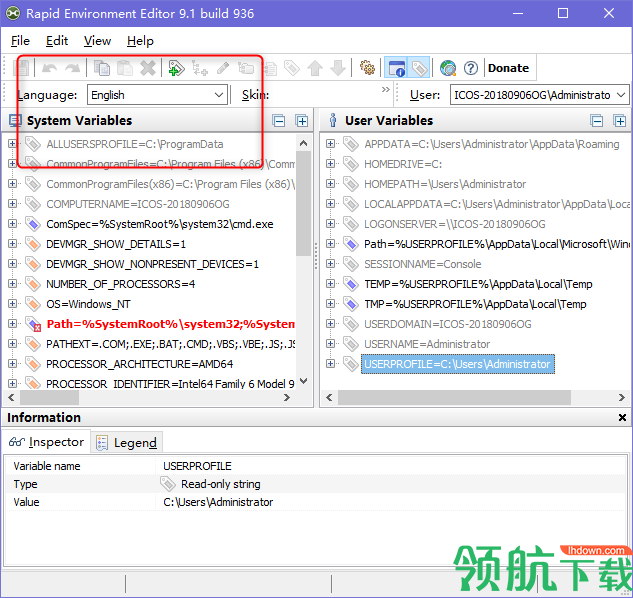Select the TMP user variable
Image resolution: width=633 pixels, height=598 pixels.
(475, 304)
